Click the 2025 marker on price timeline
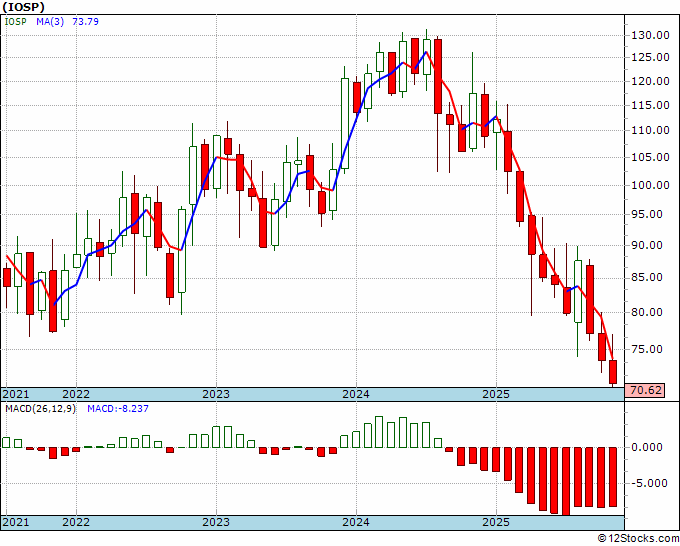The height and width of the screenshot is (546, 680). (x=496, y=394)
